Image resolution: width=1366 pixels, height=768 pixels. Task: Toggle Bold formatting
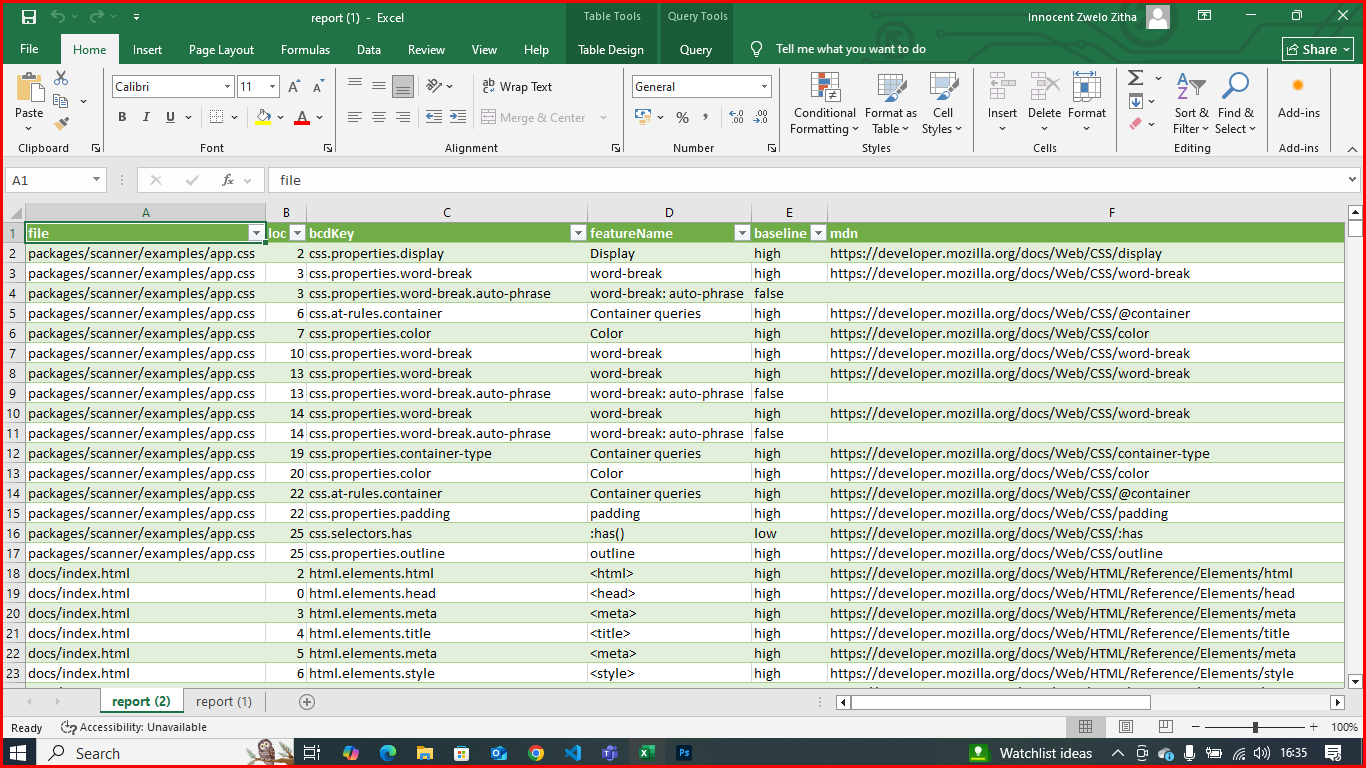click(122, 117)
